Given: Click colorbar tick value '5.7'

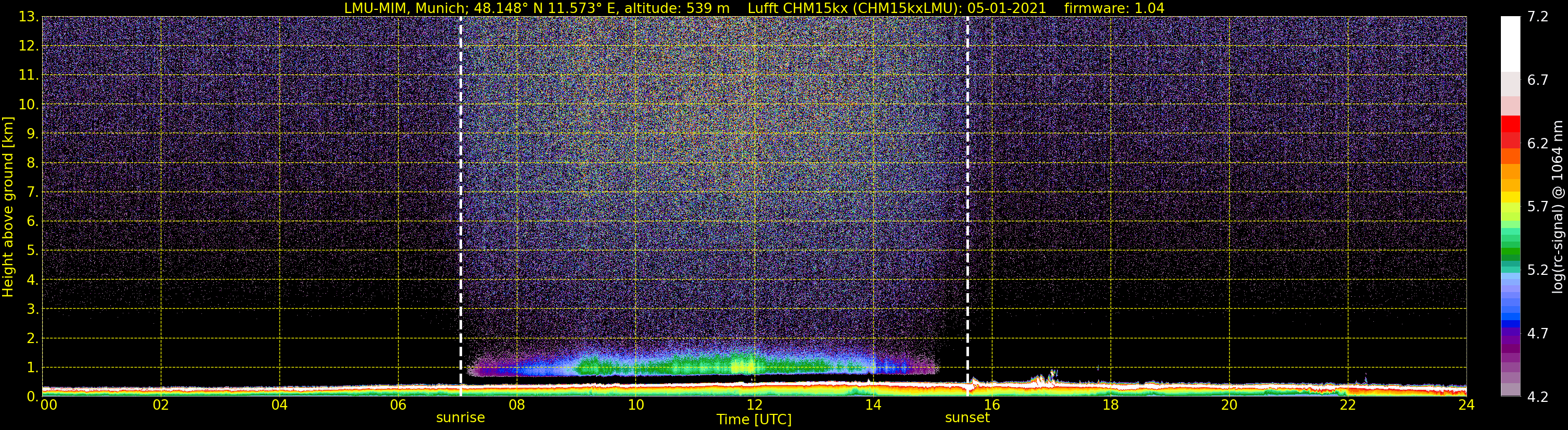Looking at the screenshot, I should pos(1538,207).
